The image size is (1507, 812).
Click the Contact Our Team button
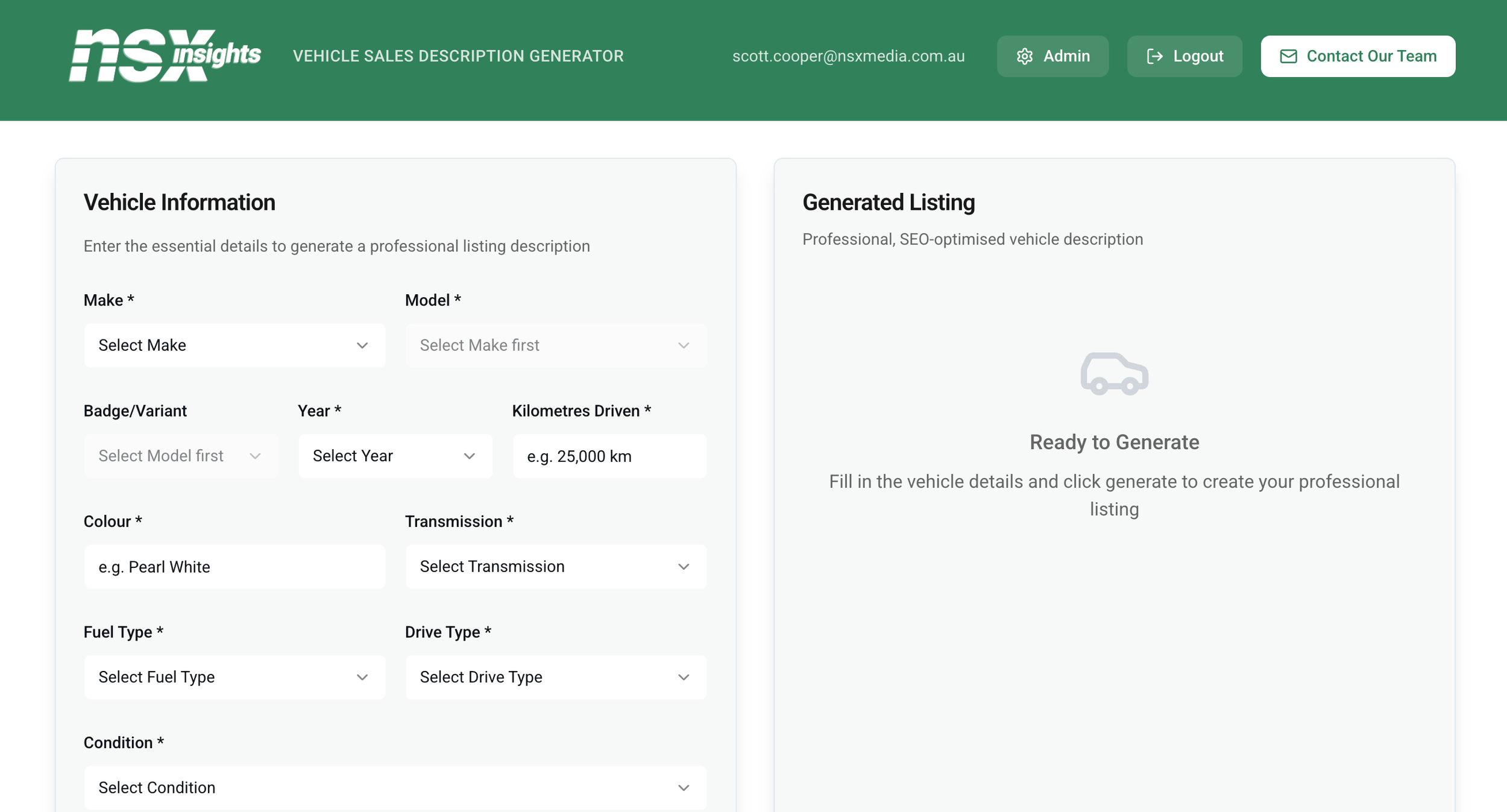point(1357,56)
